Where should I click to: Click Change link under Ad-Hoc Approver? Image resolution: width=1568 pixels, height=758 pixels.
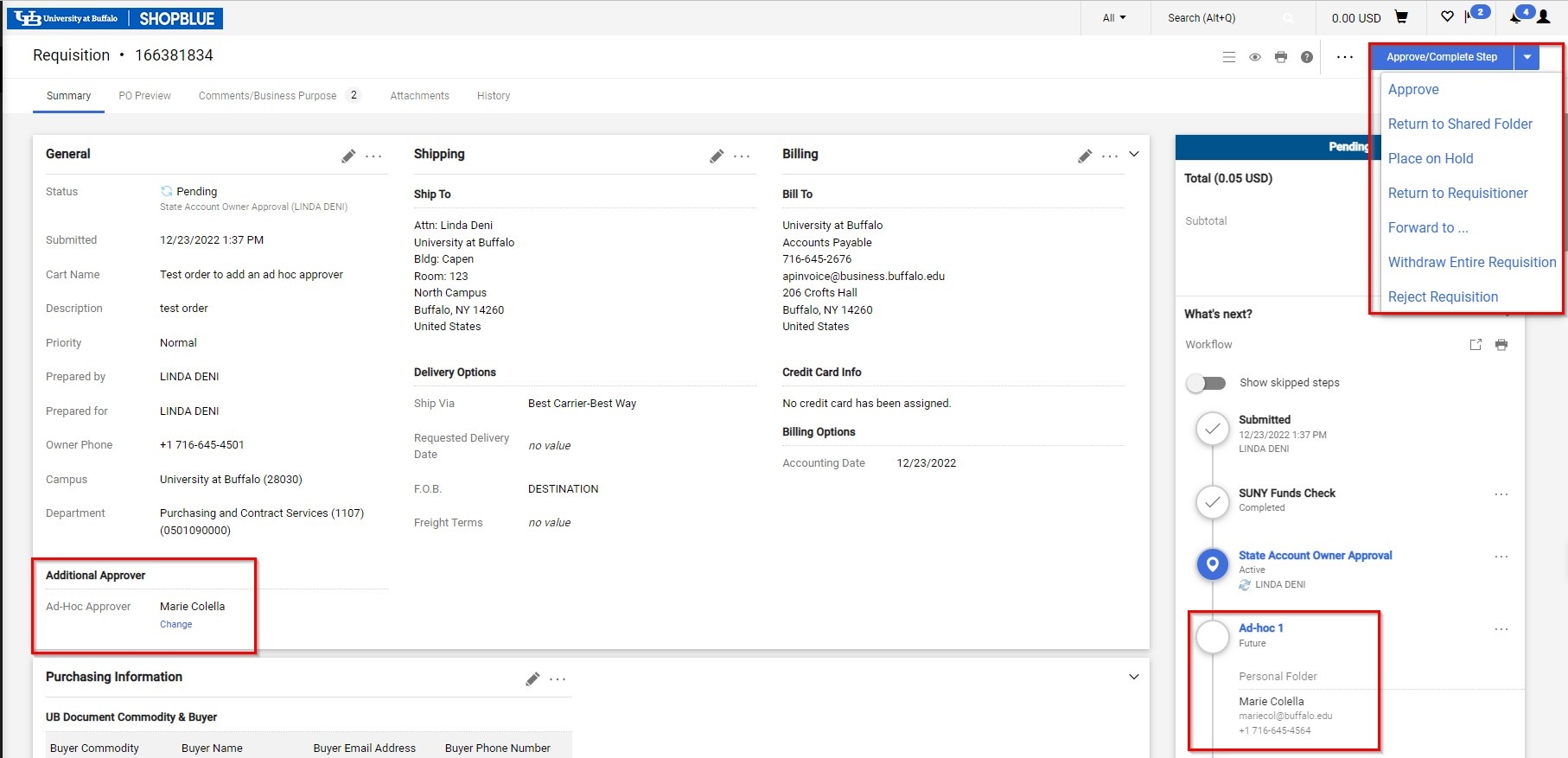pos(175,624)
